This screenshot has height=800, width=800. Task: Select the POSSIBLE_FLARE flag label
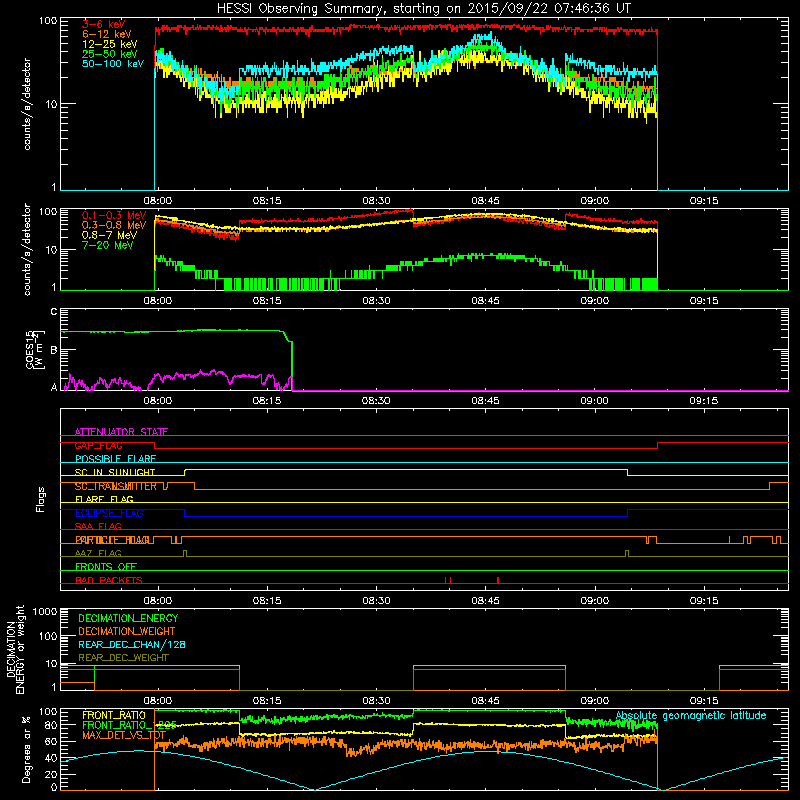click(x=115, y=459)
